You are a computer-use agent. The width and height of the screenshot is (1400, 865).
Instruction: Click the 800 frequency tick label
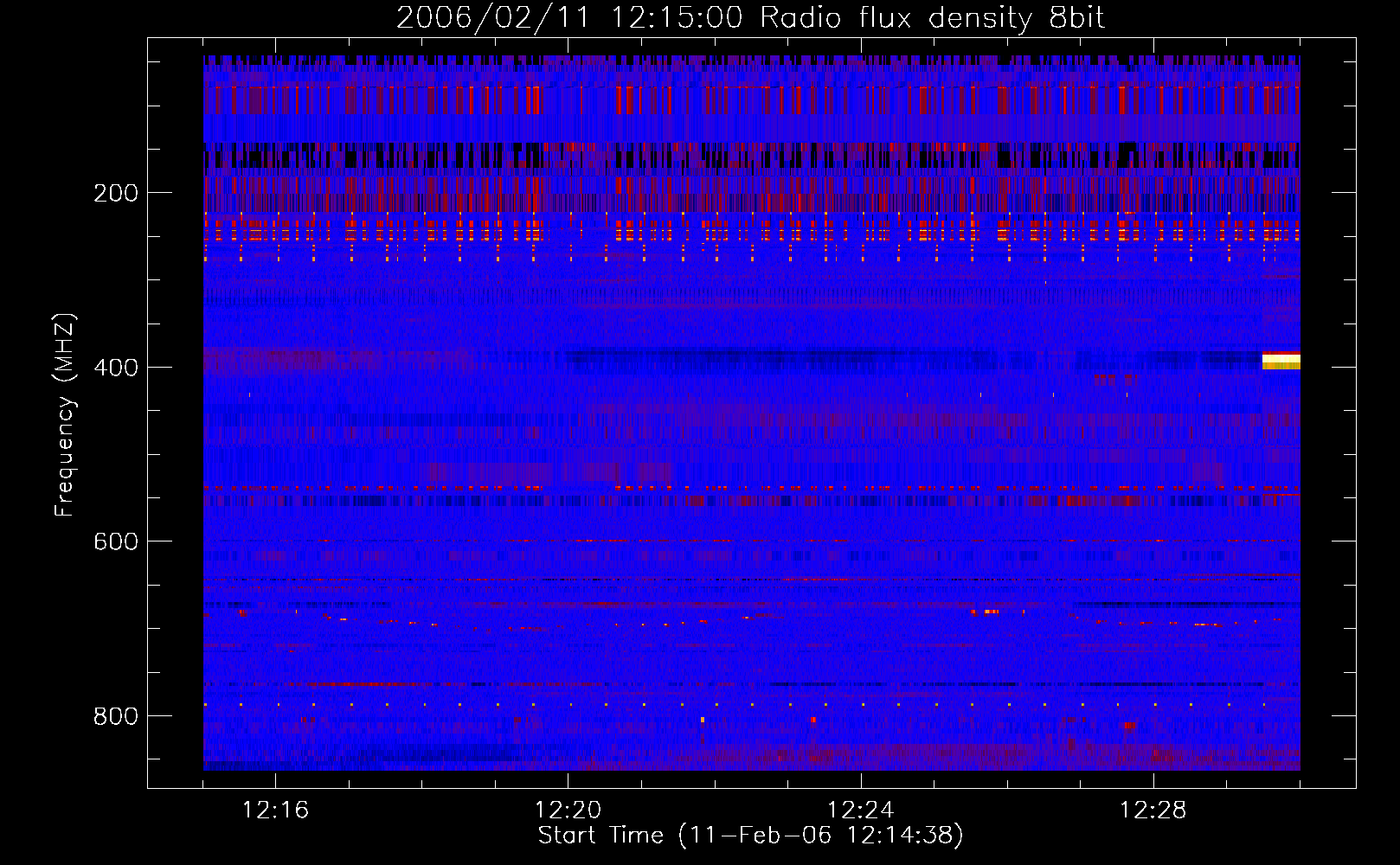pos(116,716)
